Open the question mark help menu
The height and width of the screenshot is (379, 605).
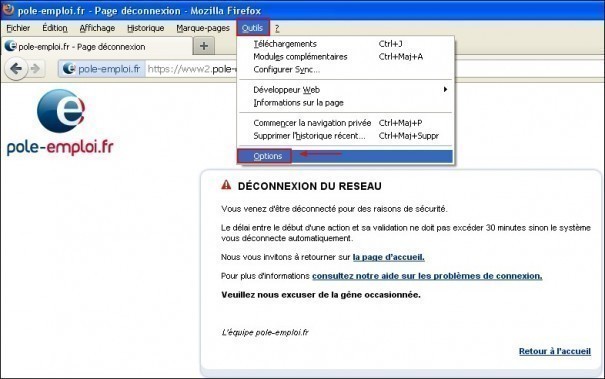pos(277,28)
